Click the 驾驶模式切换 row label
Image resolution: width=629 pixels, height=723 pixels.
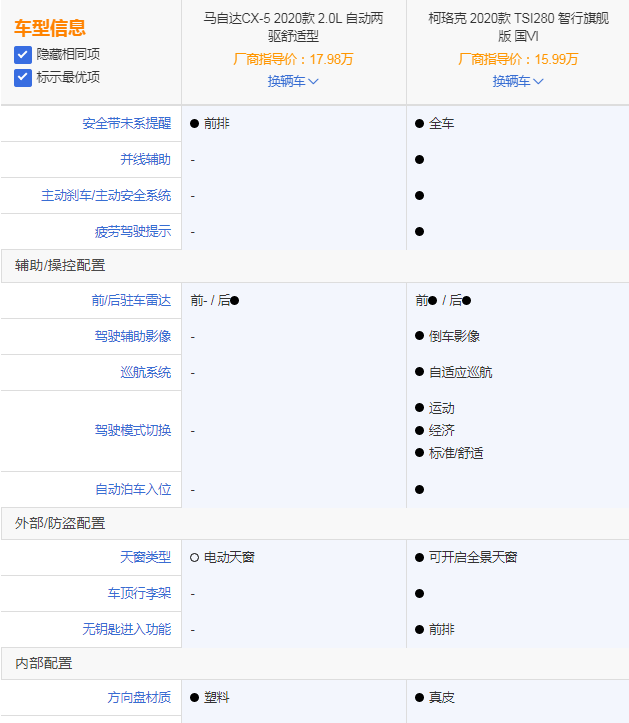click(132, 430)
